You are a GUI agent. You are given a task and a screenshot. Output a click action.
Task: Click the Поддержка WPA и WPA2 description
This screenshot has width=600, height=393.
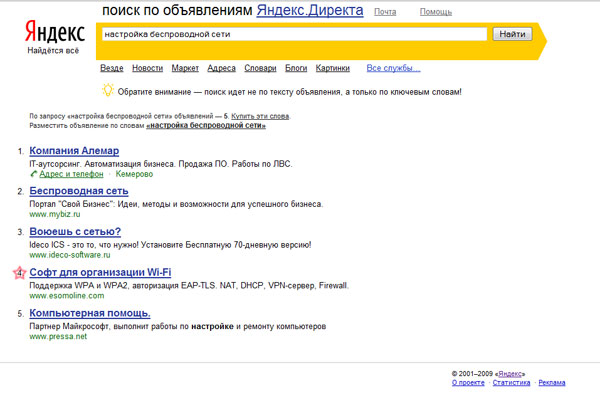pyautogui.click(x=189, y=285)
